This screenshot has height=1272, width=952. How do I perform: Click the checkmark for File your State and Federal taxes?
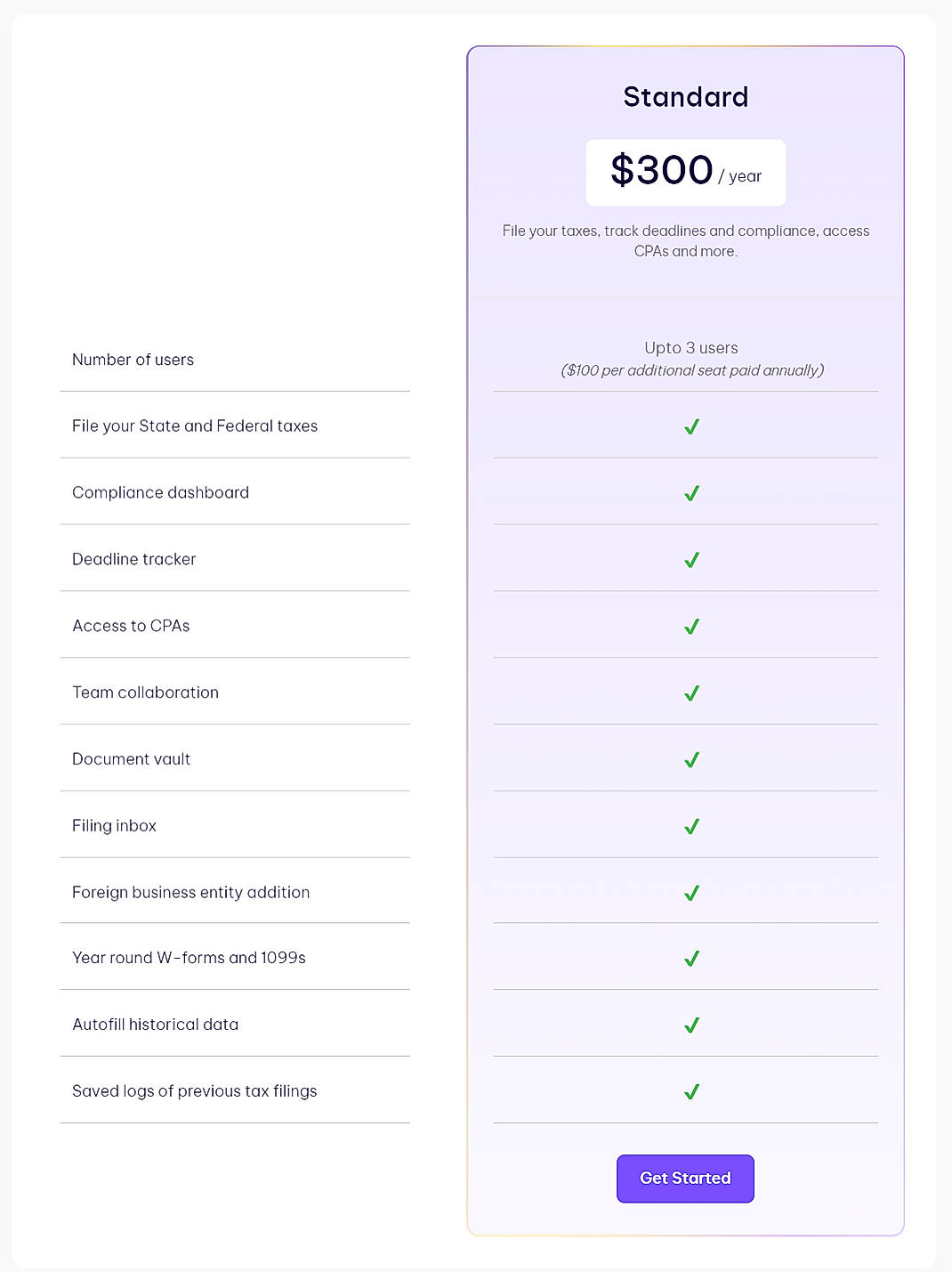[x=690, y=426]
